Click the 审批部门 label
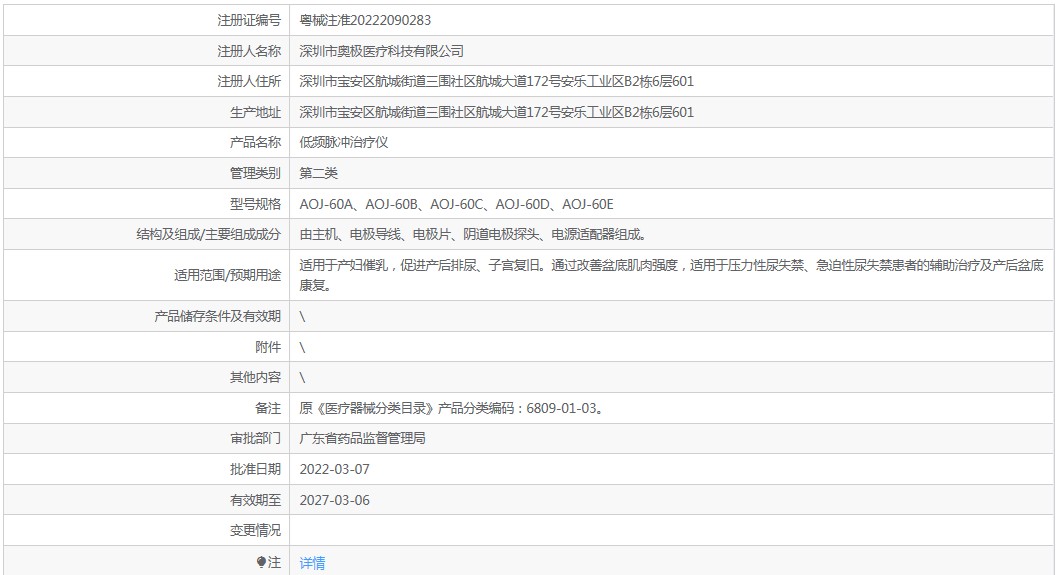The image size is (1056, 575). coord(255,438)
